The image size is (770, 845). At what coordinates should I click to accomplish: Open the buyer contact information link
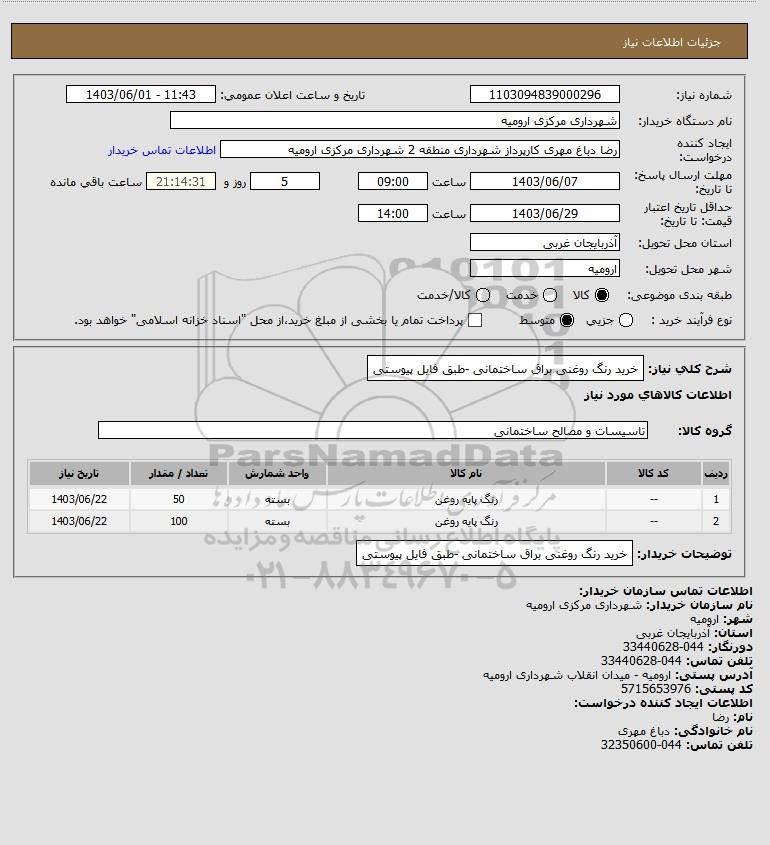(162, 150)
